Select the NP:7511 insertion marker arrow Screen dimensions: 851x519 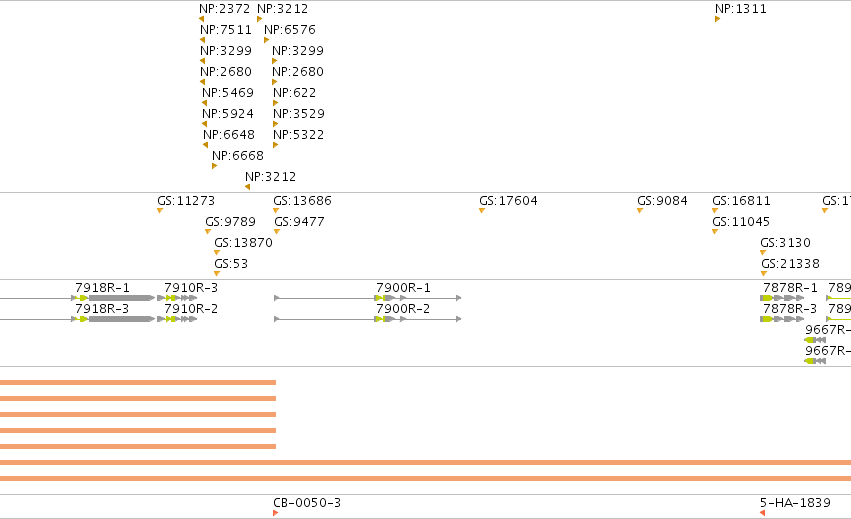[x=202, y=40]
